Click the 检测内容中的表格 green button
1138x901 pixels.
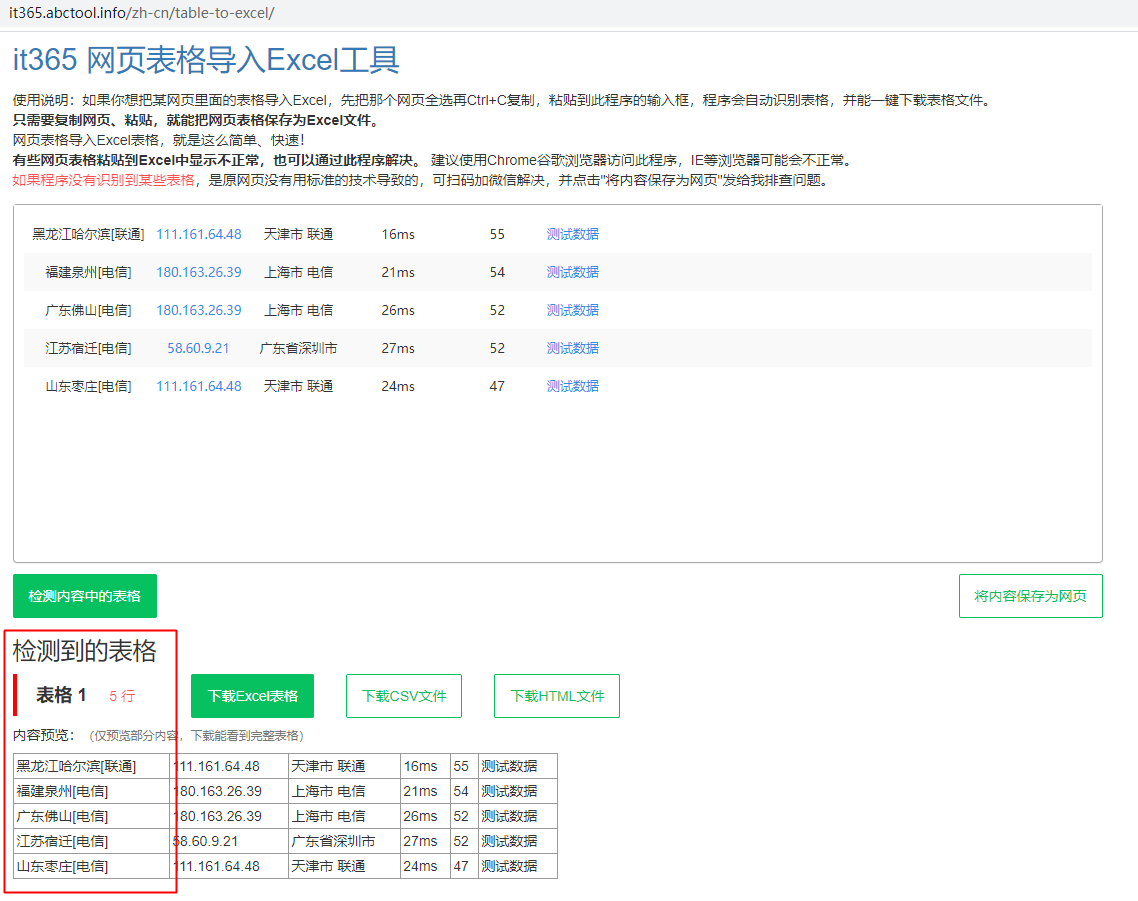click(x=84, y=595)
